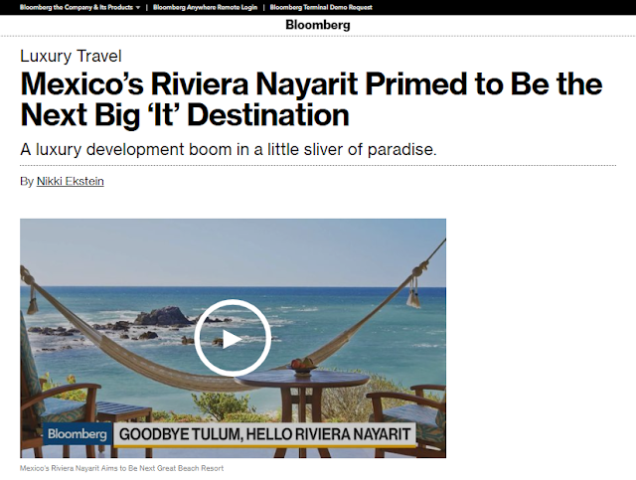The width and height of the screenshot is (636, 480).
Task: Click the Bloomberg badge on video overlay
Action: (77, 434)
